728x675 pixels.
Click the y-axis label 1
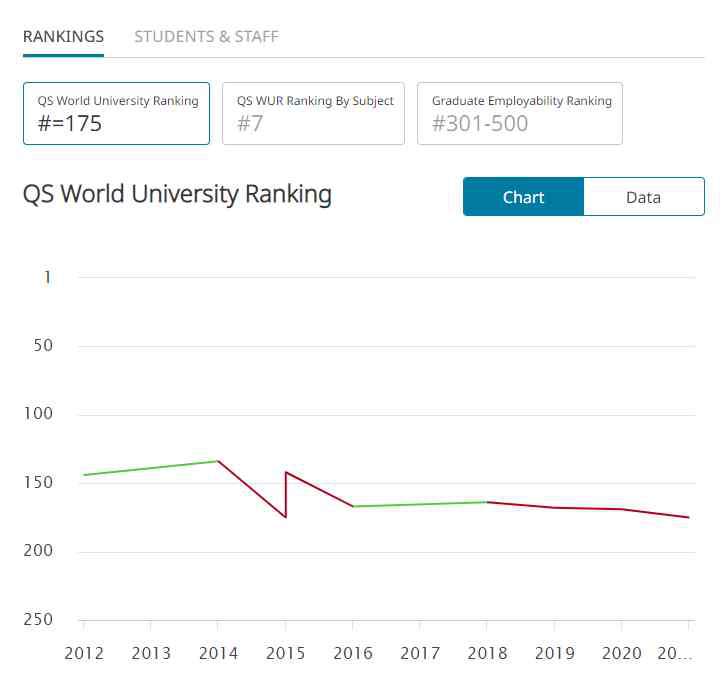(x=47, y=277)
